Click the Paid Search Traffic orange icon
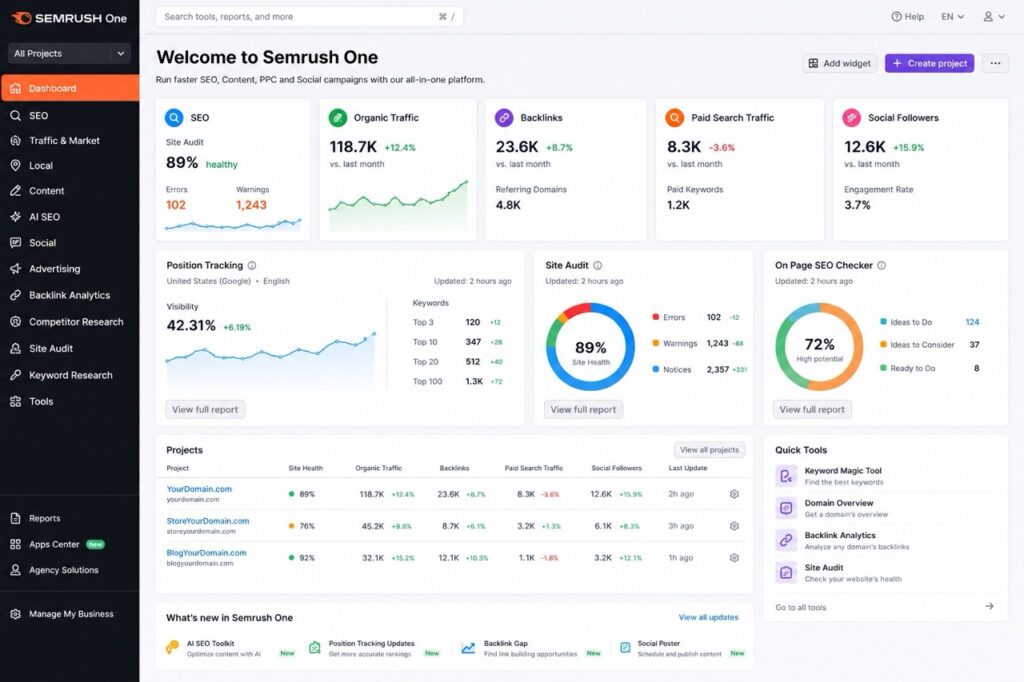The width and height of the screenshot is (1024, 682). tap(675, 118)
